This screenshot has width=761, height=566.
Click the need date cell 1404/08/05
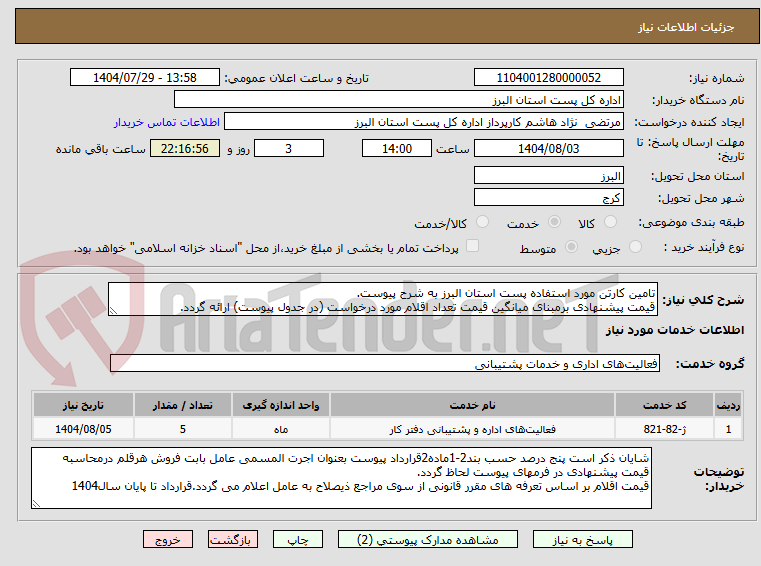tap(83, 429)
